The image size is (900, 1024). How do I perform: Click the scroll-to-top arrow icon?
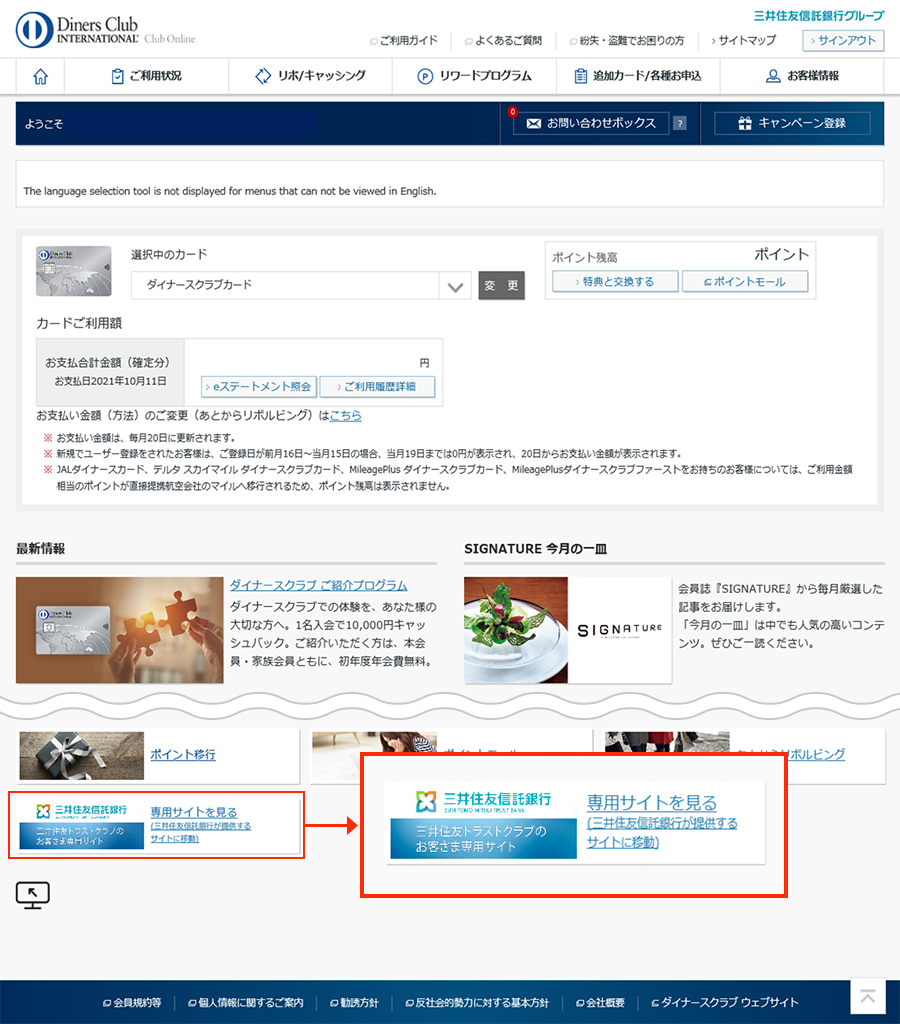point(868,997)
